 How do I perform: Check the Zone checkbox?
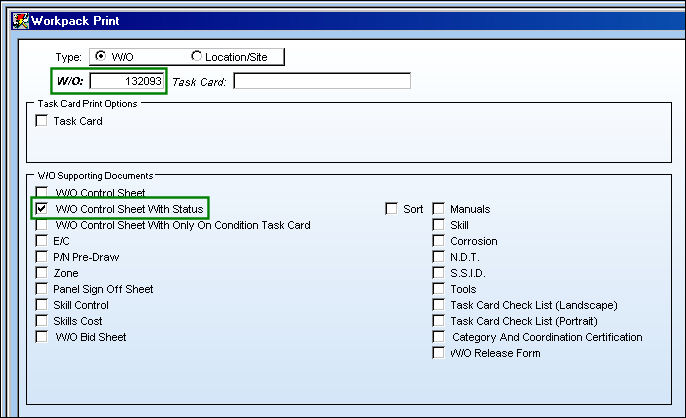(41, 273)
